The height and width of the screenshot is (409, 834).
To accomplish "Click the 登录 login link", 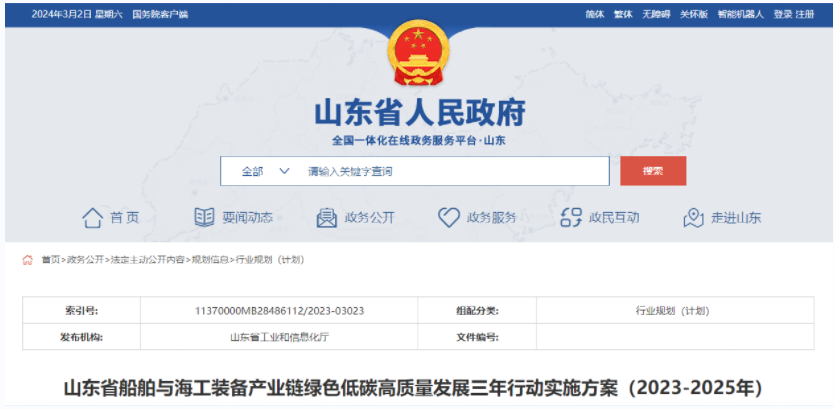I will pyautogui.click(x=783, y=14).
